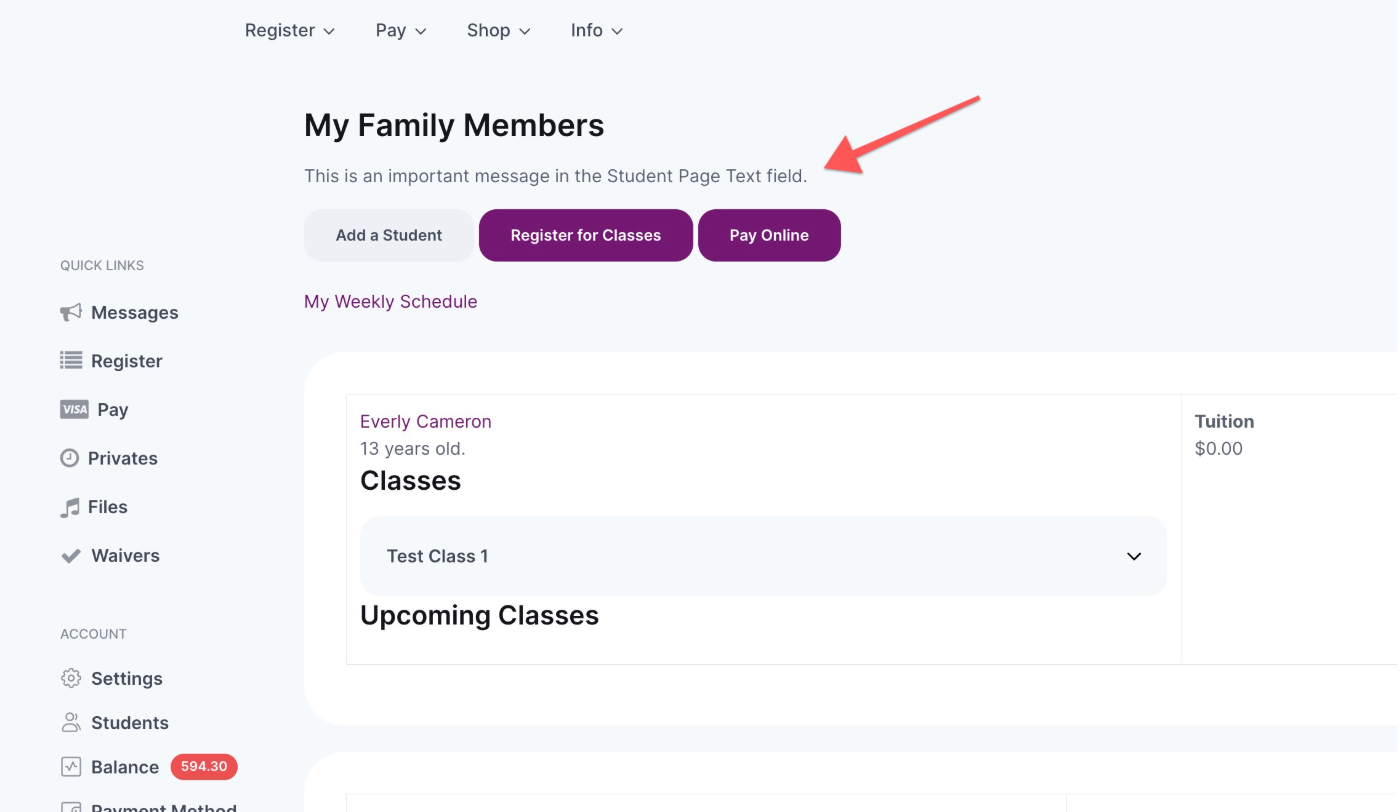Open the Pay dropdown in top navigation

[x=401, y=31]
